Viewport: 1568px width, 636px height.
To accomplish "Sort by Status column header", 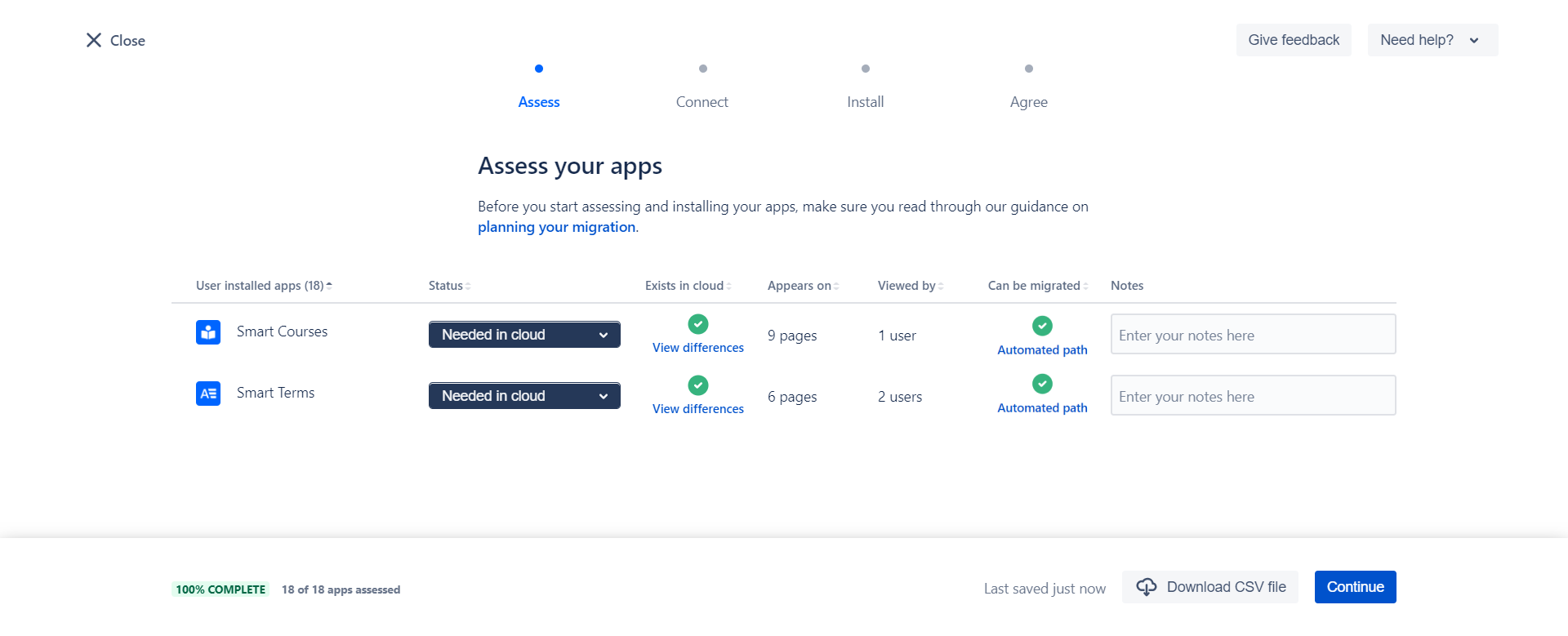I will 449,286.
